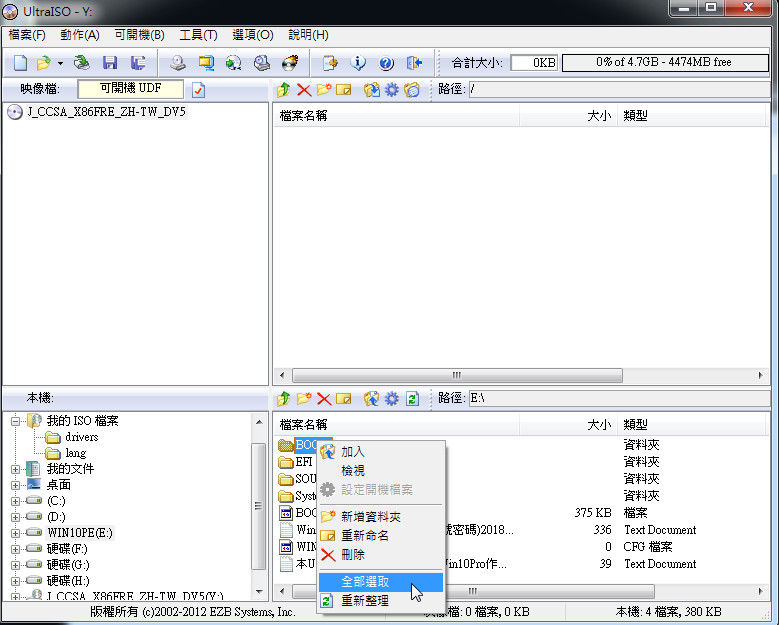This screenshot has height=625, width=779.
Task: Click the New image file icon
Action: coord(20,63)
